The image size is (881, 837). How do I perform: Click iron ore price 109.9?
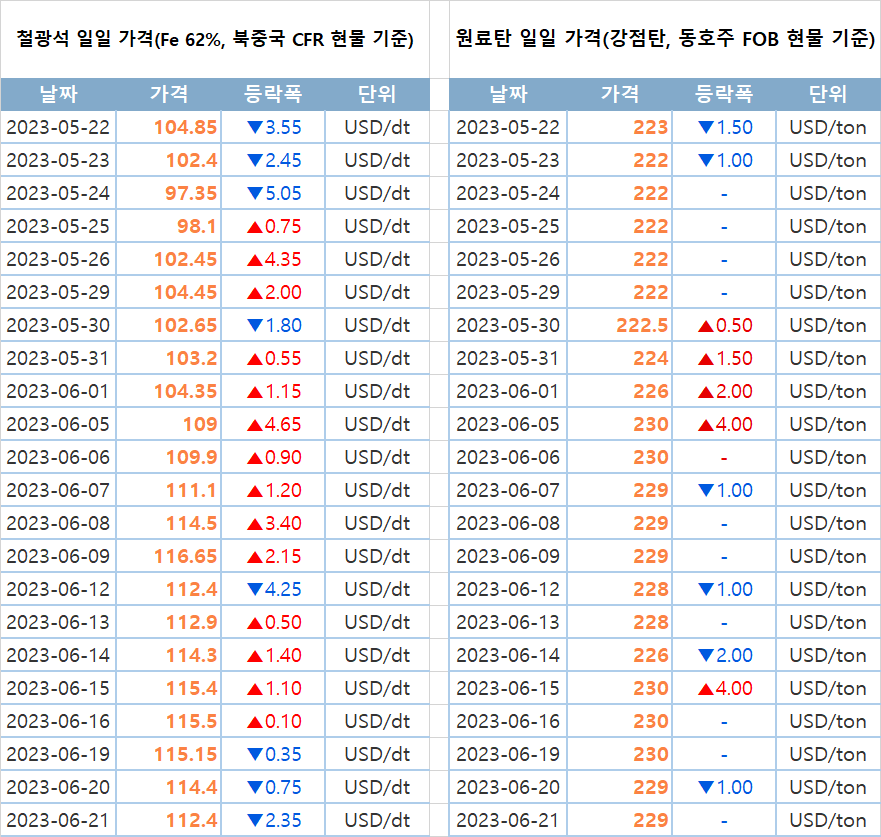[x=192, y=457]
